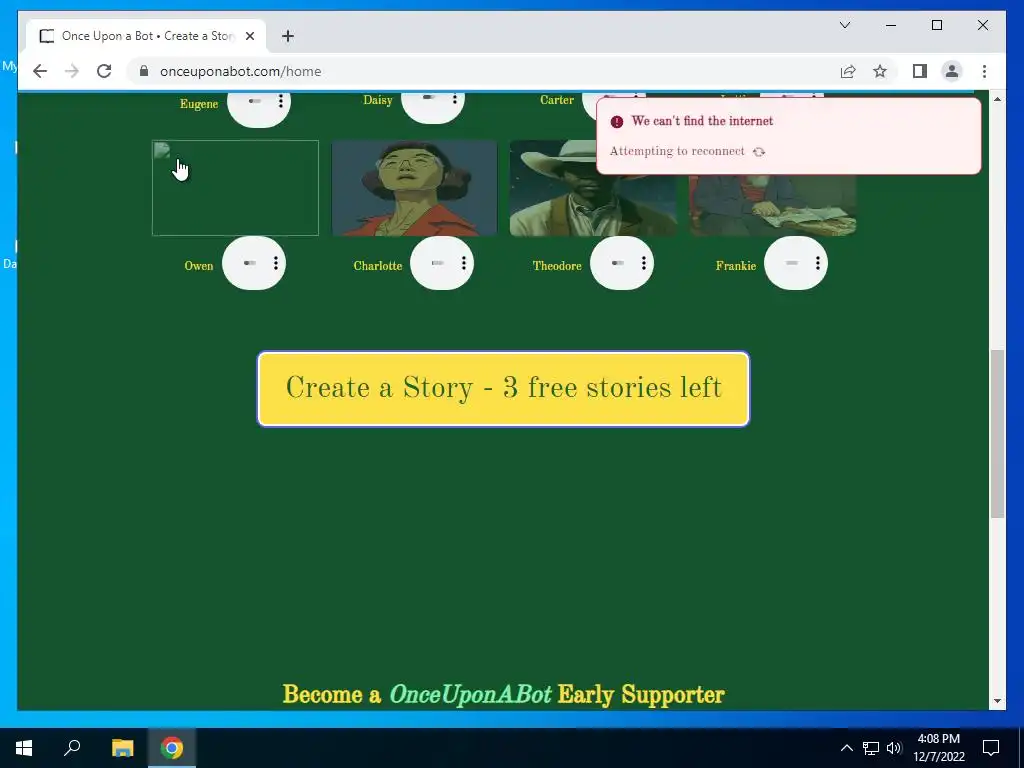
Task: Click the Carter character name label
Action: [556, 100]
